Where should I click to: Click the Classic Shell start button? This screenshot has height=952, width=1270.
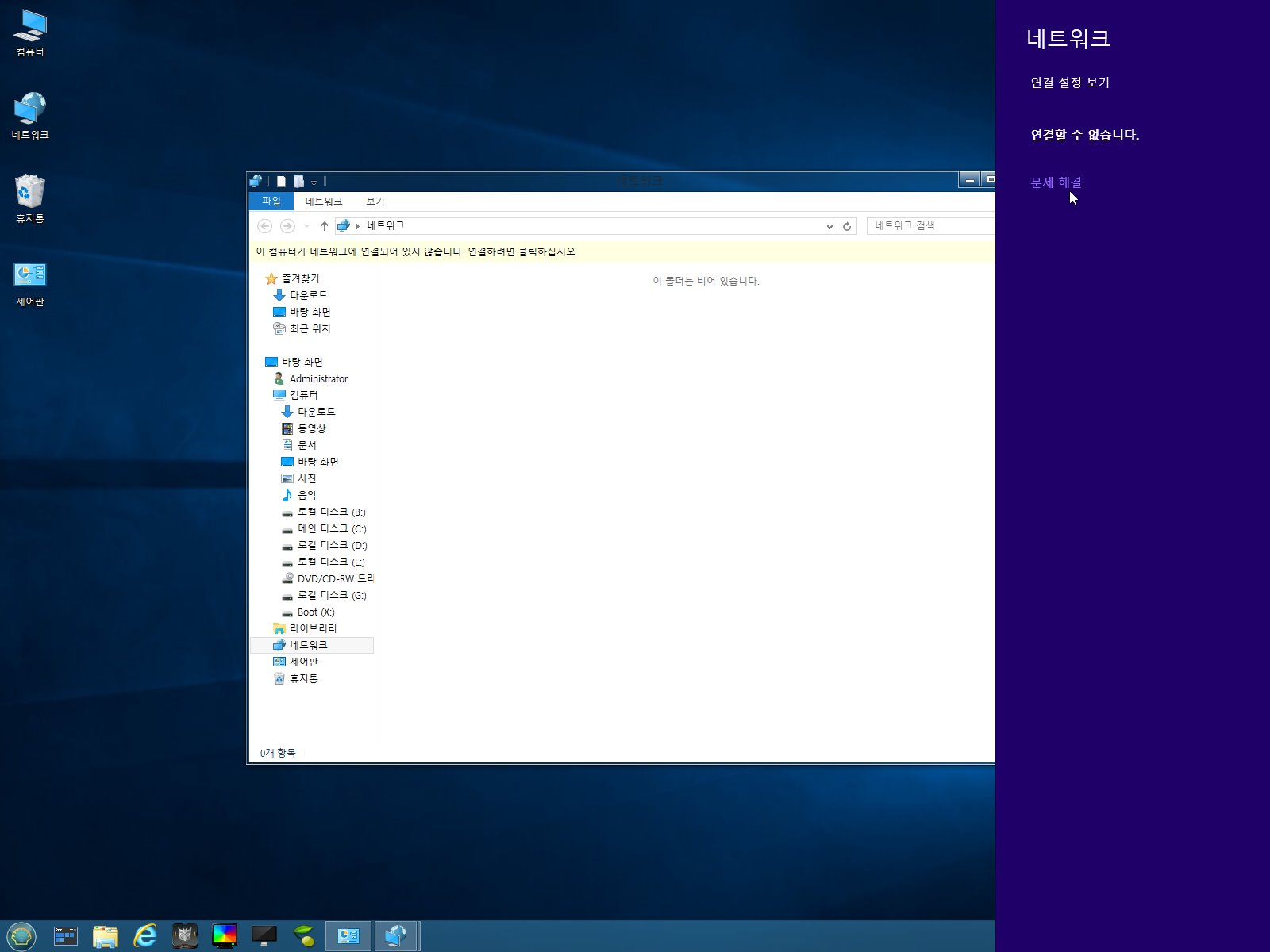(x=21, y=936)
